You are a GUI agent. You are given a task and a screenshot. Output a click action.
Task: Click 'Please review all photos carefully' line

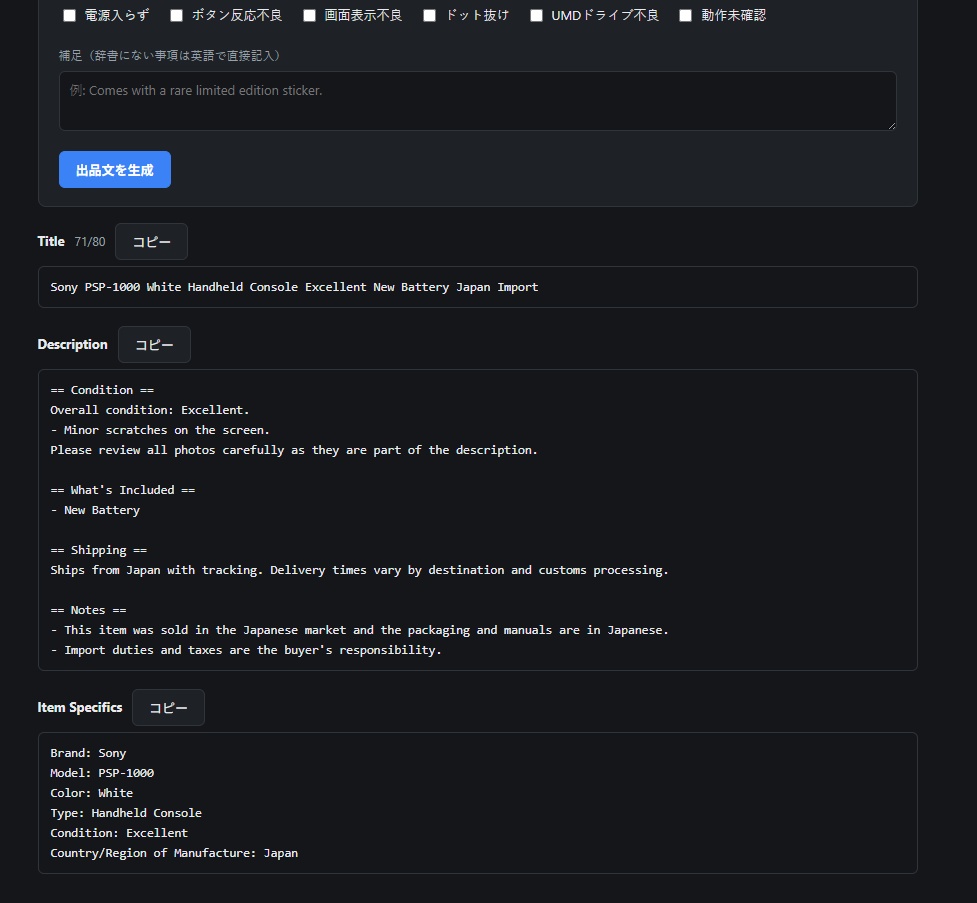[x=293, y=450]
